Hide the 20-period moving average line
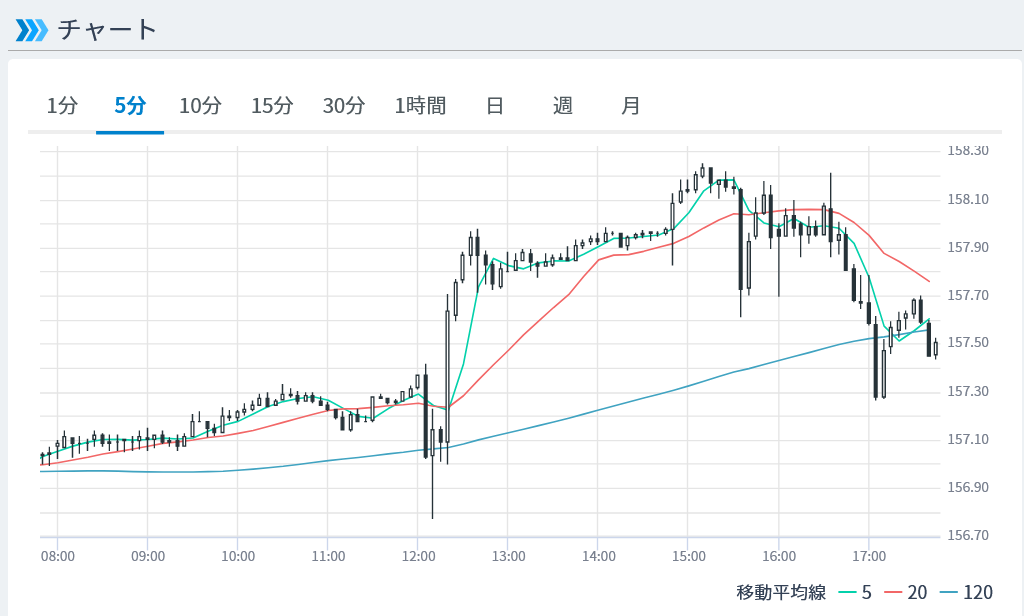1024x616 pixels. (904, 593)
